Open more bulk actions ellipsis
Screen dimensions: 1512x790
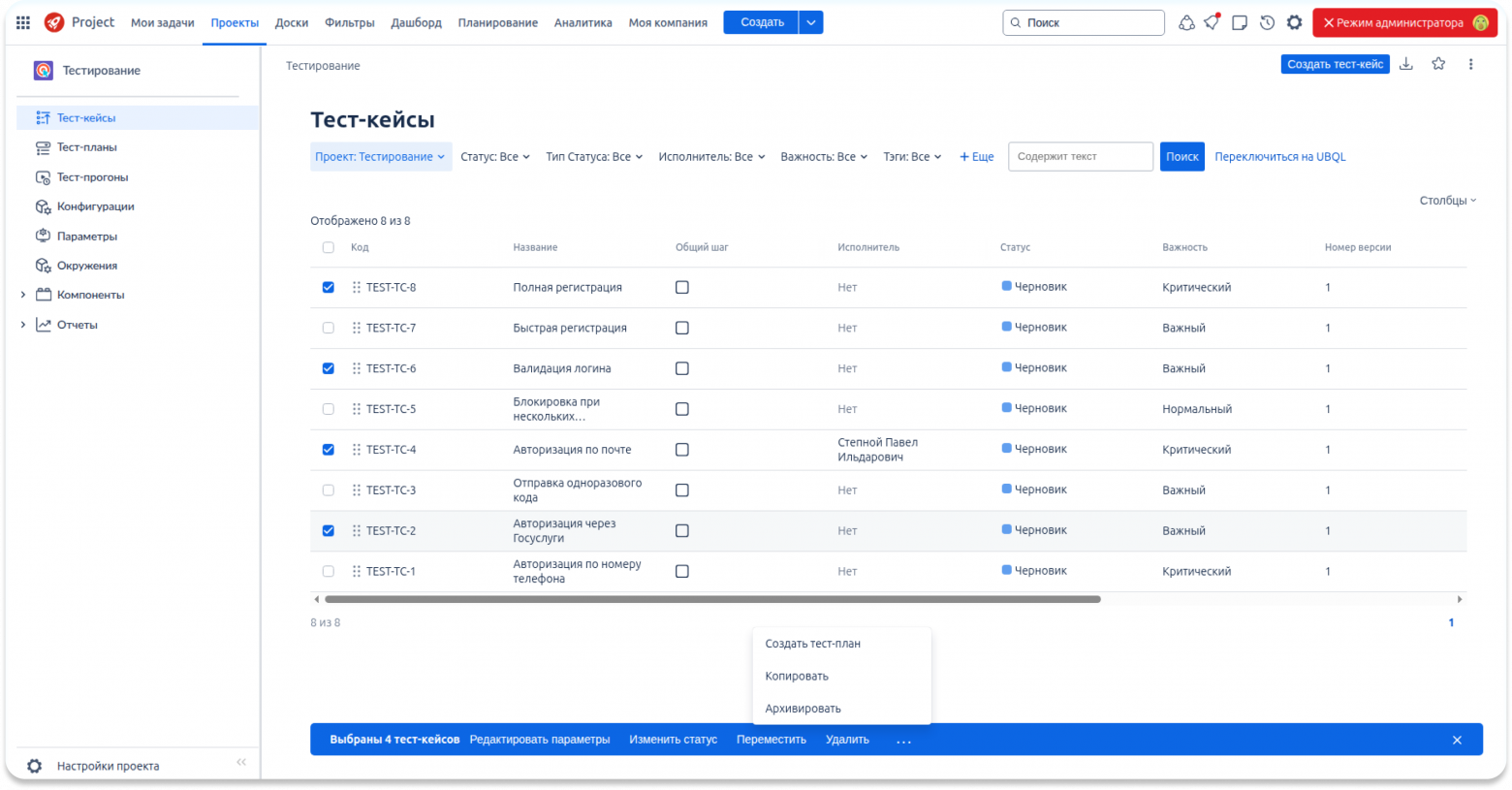point(903,742)
